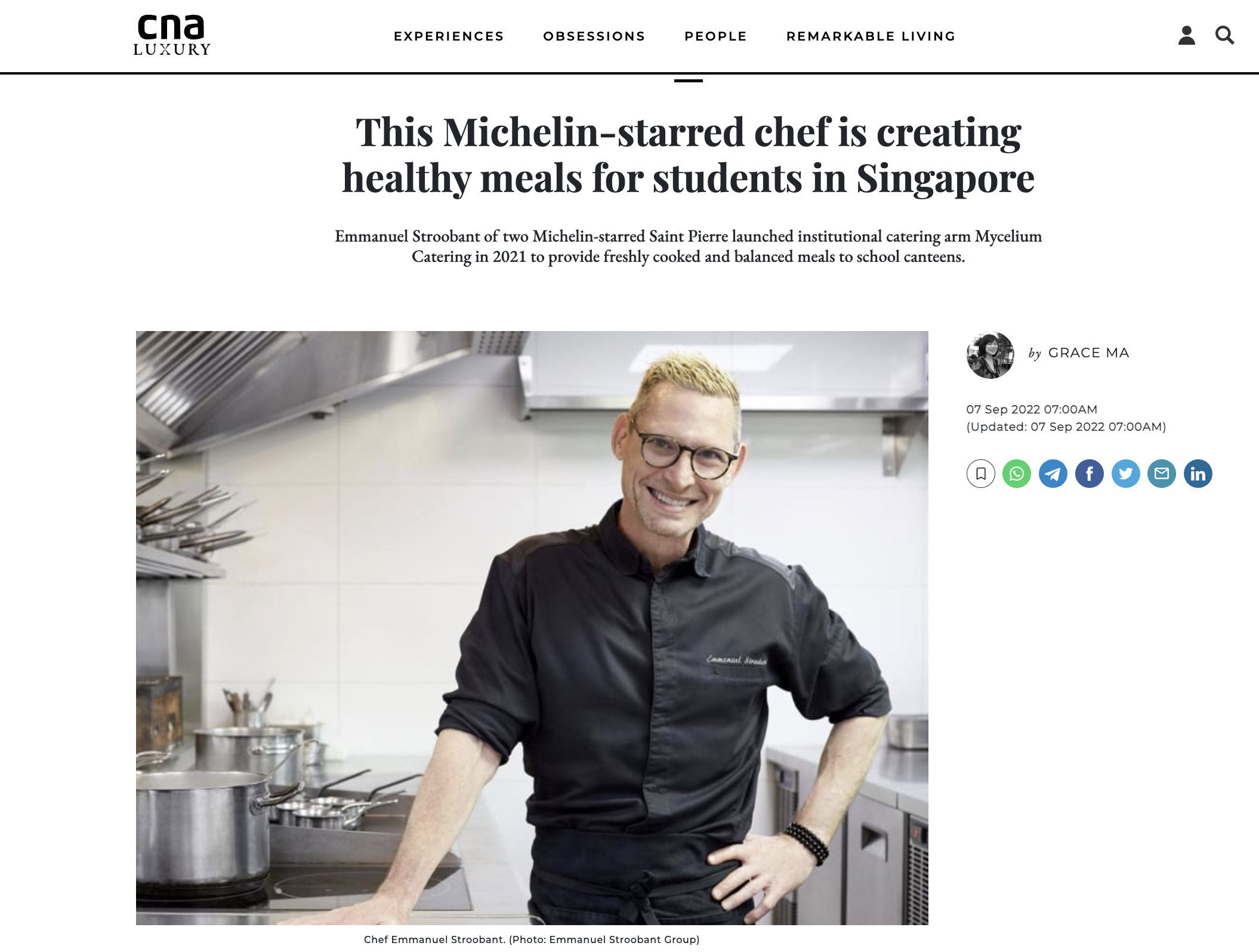Open author Grace Ma's profile link

point(1088,353)
